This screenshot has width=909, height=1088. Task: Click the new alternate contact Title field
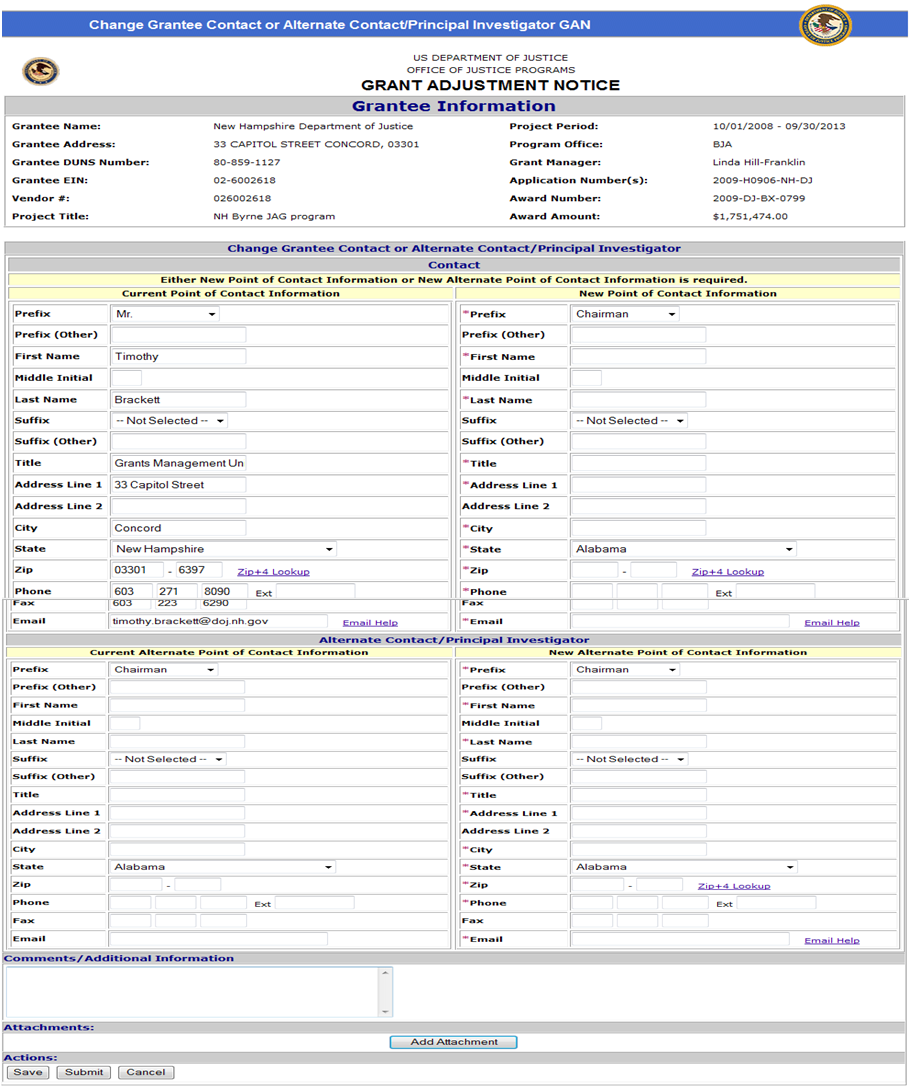point(638,795)
